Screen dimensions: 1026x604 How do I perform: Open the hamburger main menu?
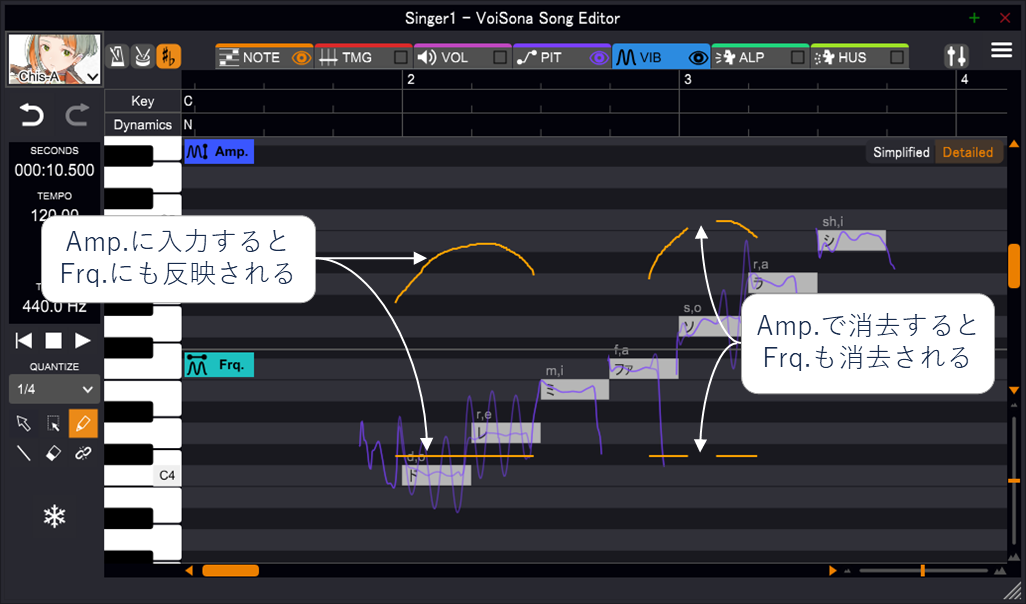tap(1001, 50)
